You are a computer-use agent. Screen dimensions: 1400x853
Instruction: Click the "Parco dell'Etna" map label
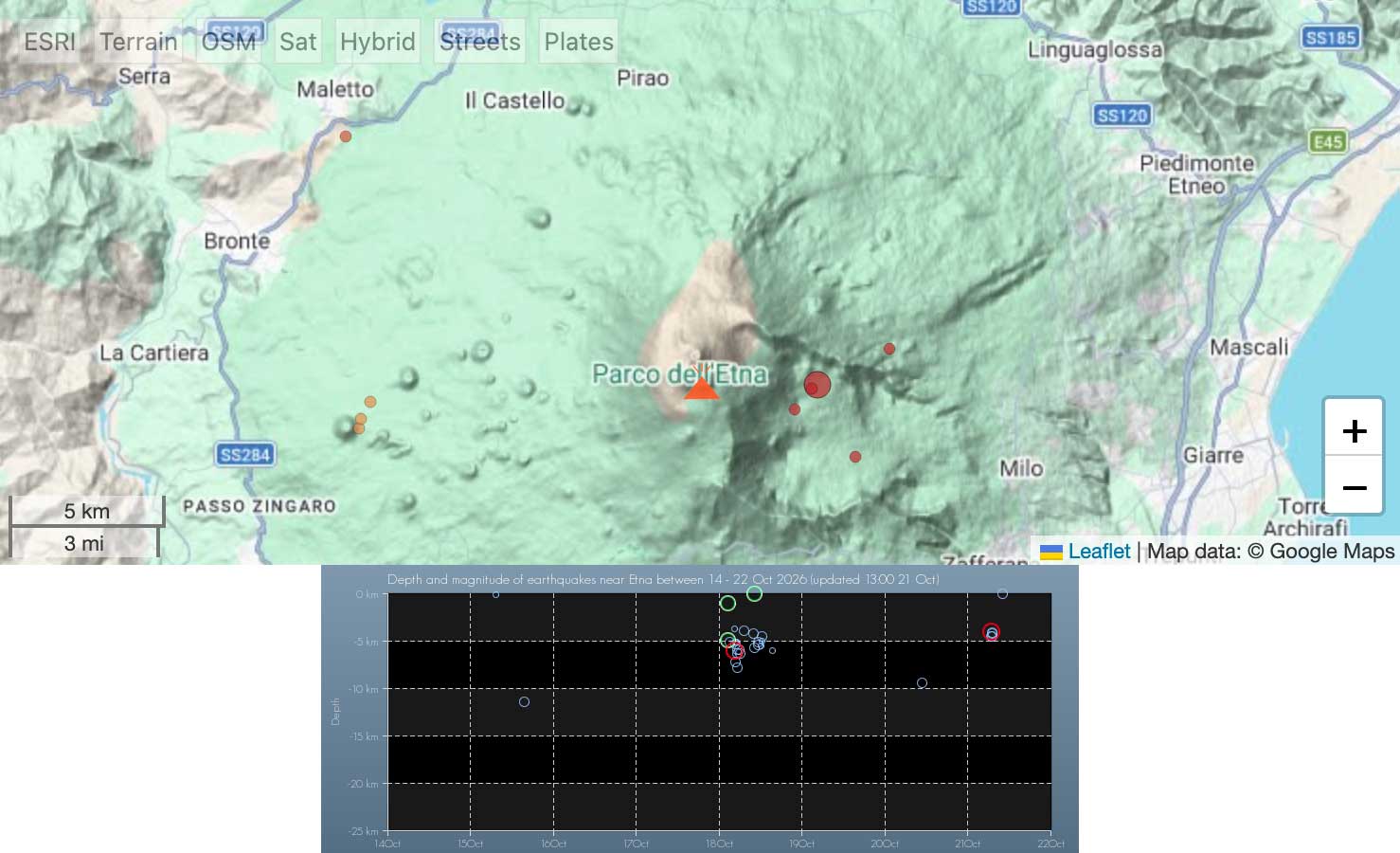[x=680, y=374]
